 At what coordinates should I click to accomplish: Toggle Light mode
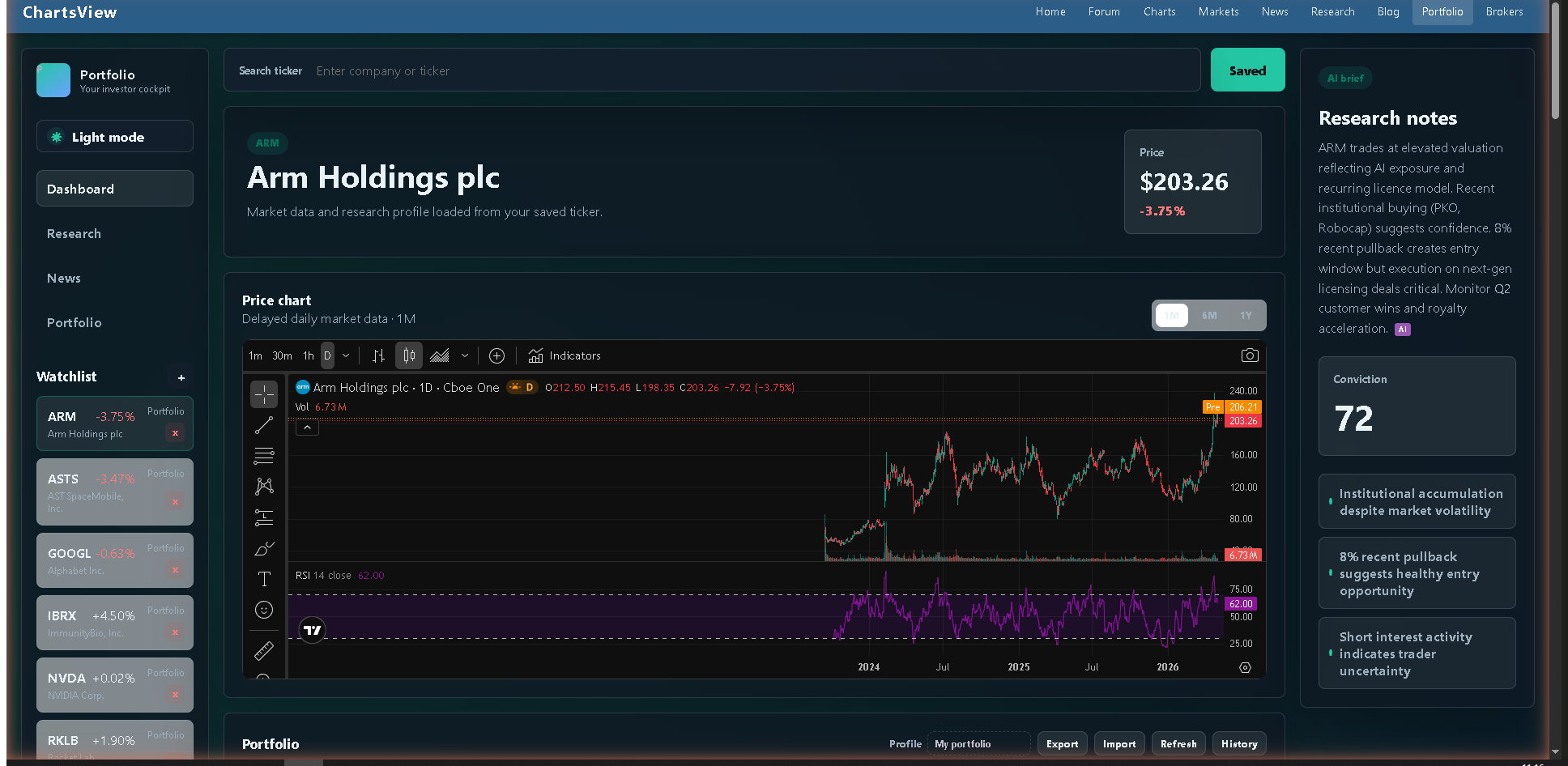click(115, 137)
